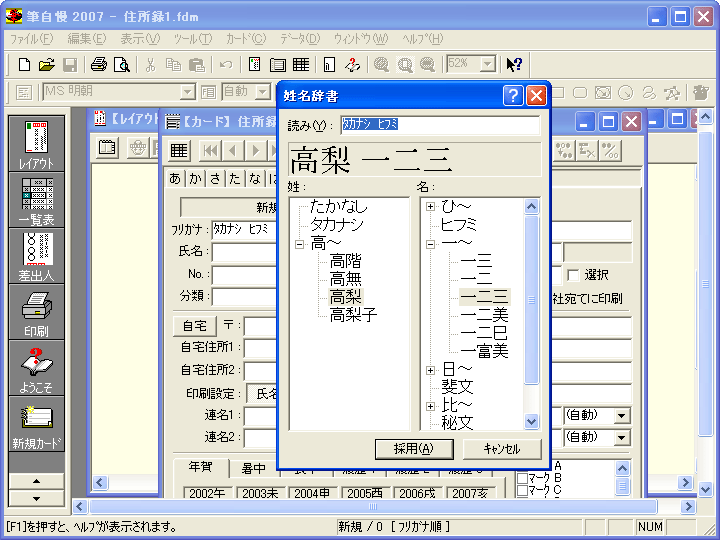Toggle the 選択 checkbox
This screenshot has width=720, height=540.
[573, 275]
